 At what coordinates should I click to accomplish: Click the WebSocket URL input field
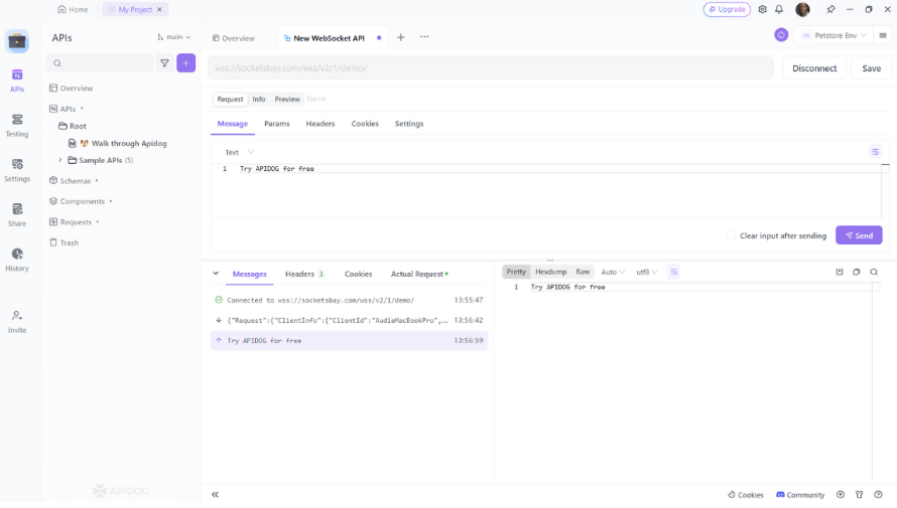pyautogui.click(x=490, y=68)
